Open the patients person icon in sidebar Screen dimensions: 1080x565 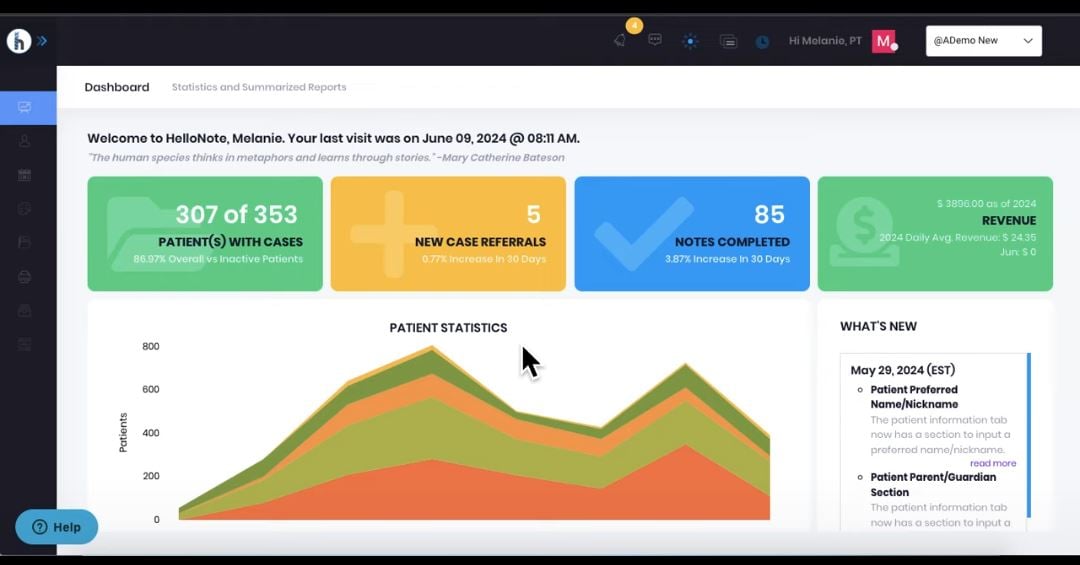tap(25, 141)
